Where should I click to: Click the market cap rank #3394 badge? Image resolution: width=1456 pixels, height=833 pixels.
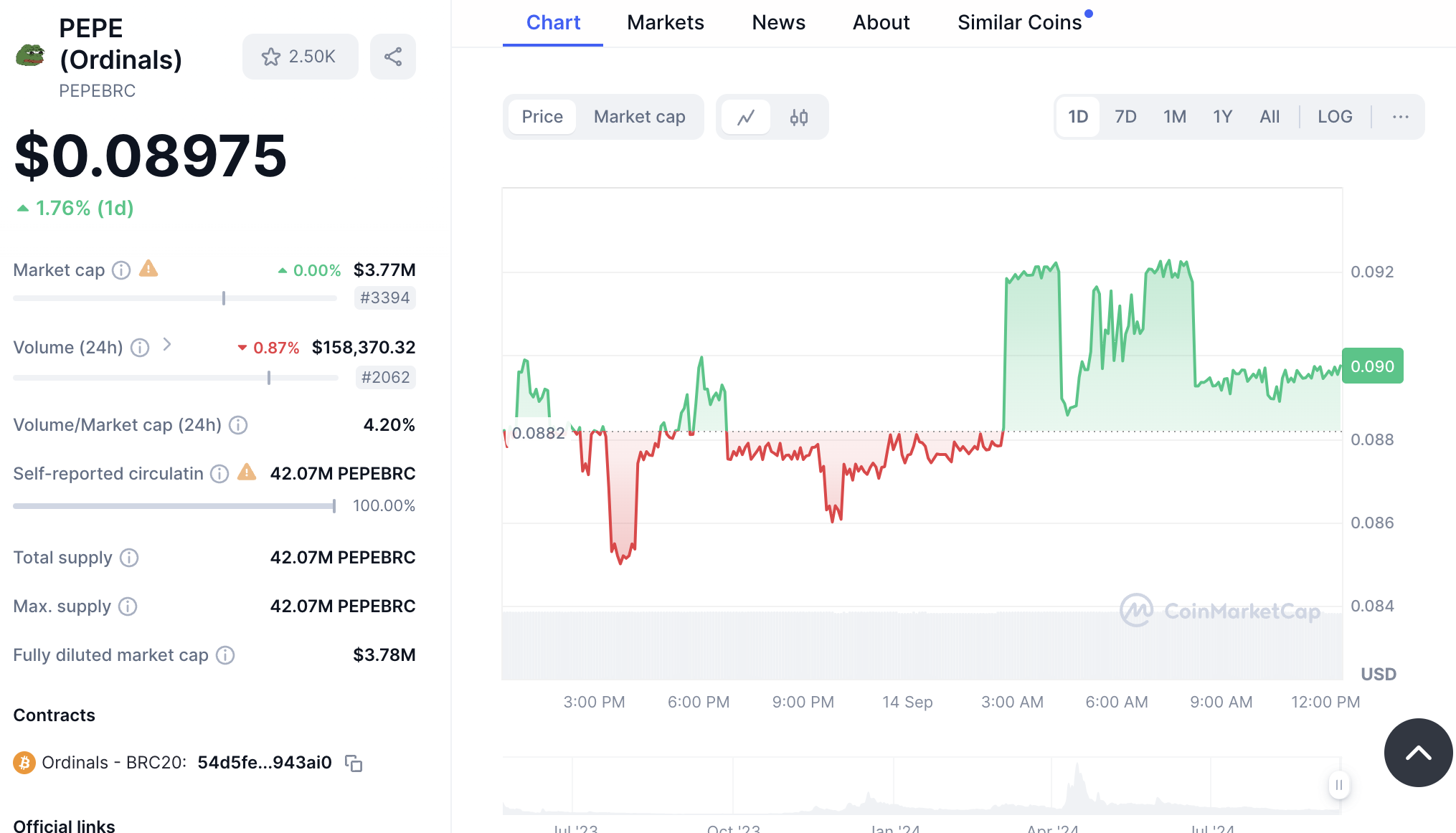[x=385, y=298]
